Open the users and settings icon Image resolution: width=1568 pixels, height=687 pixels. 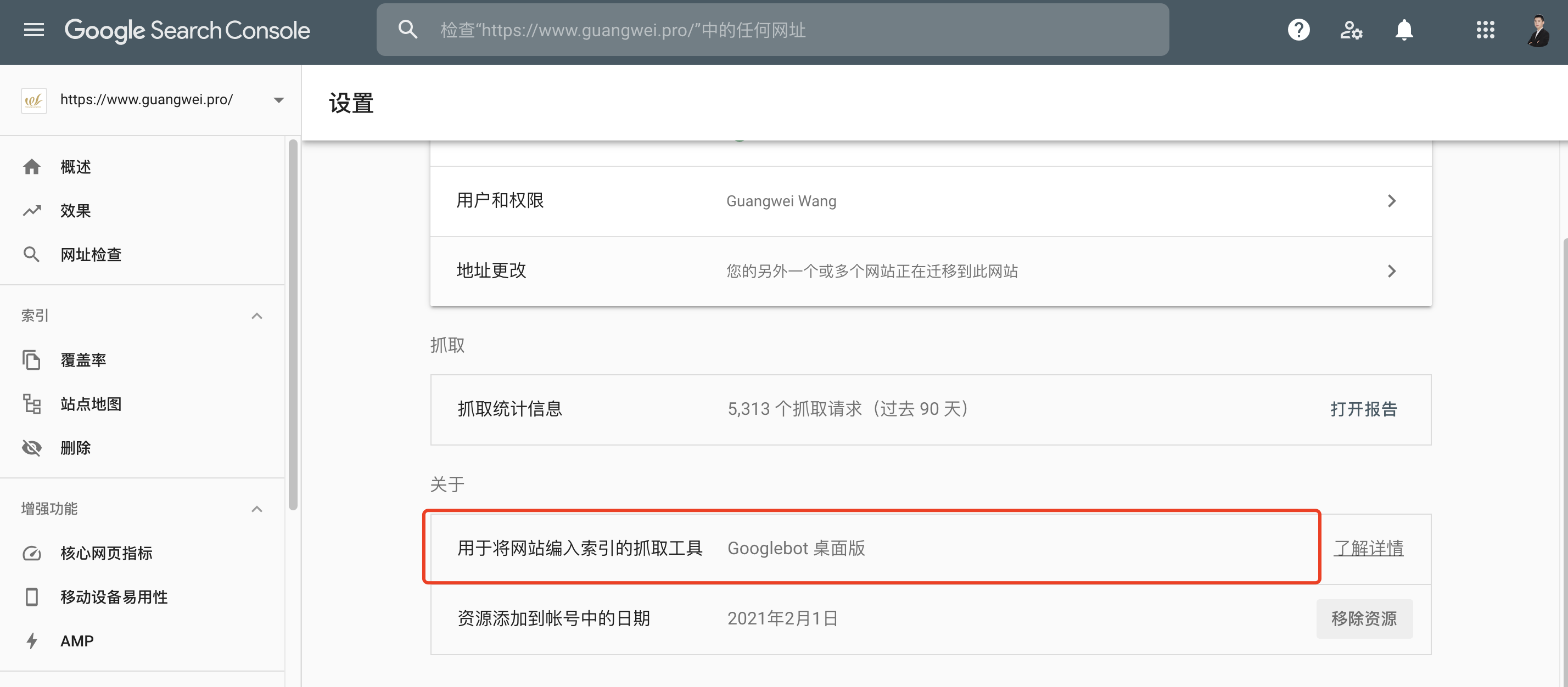coord(1351,30)
